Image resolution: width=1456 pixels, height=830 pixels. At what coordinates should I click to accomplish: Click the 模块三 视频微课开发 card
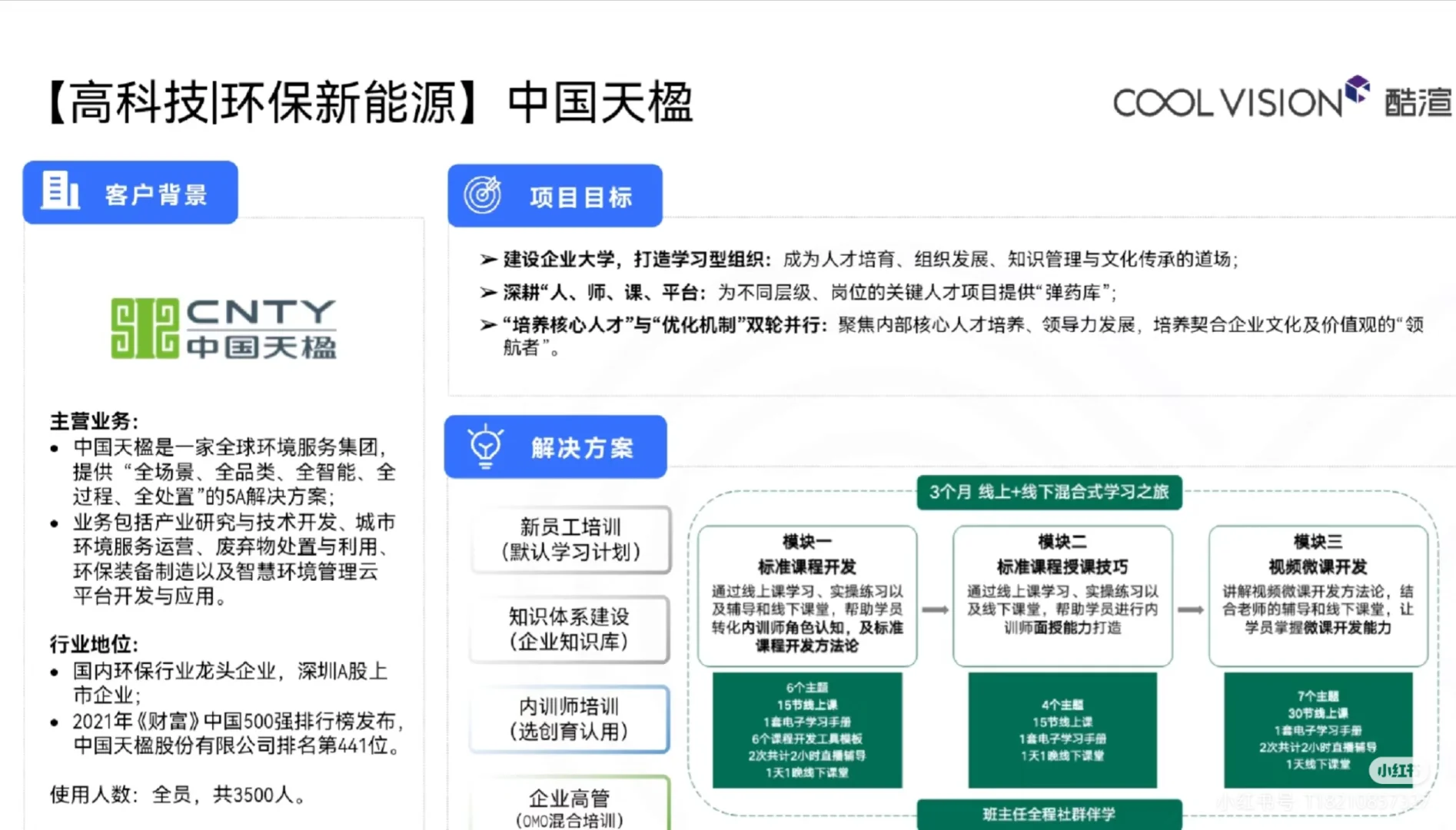click(x=1318, y=596)
